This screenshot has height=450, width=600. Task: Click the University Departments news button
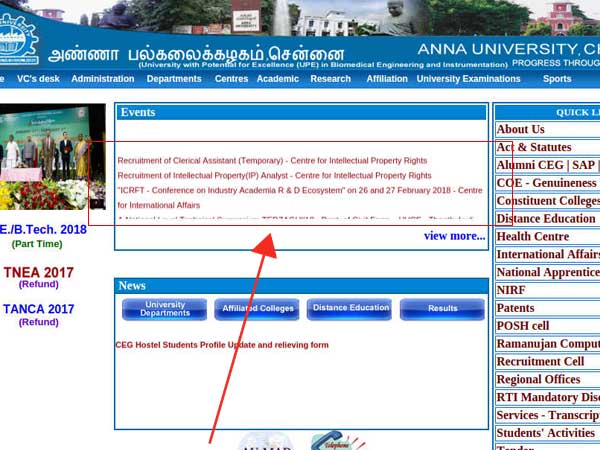(x=165, y=309)
